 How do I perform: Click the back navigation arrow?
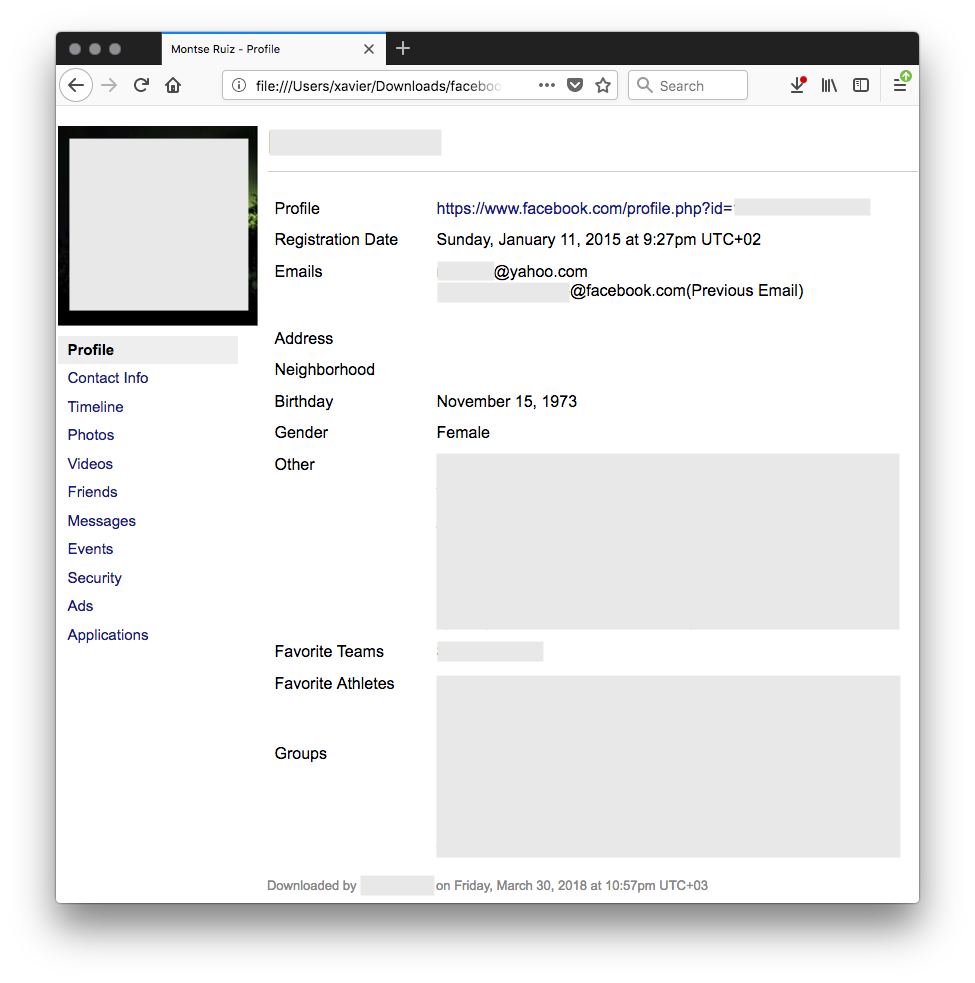(x=76, y=85)
